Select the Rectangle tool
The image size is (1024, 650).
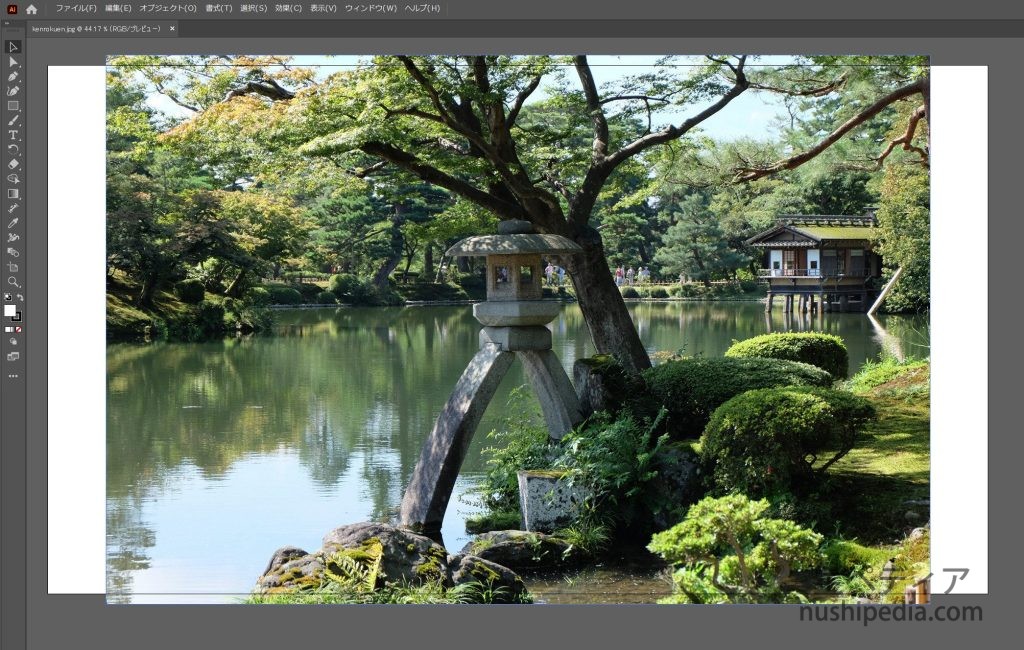point(13,106)
